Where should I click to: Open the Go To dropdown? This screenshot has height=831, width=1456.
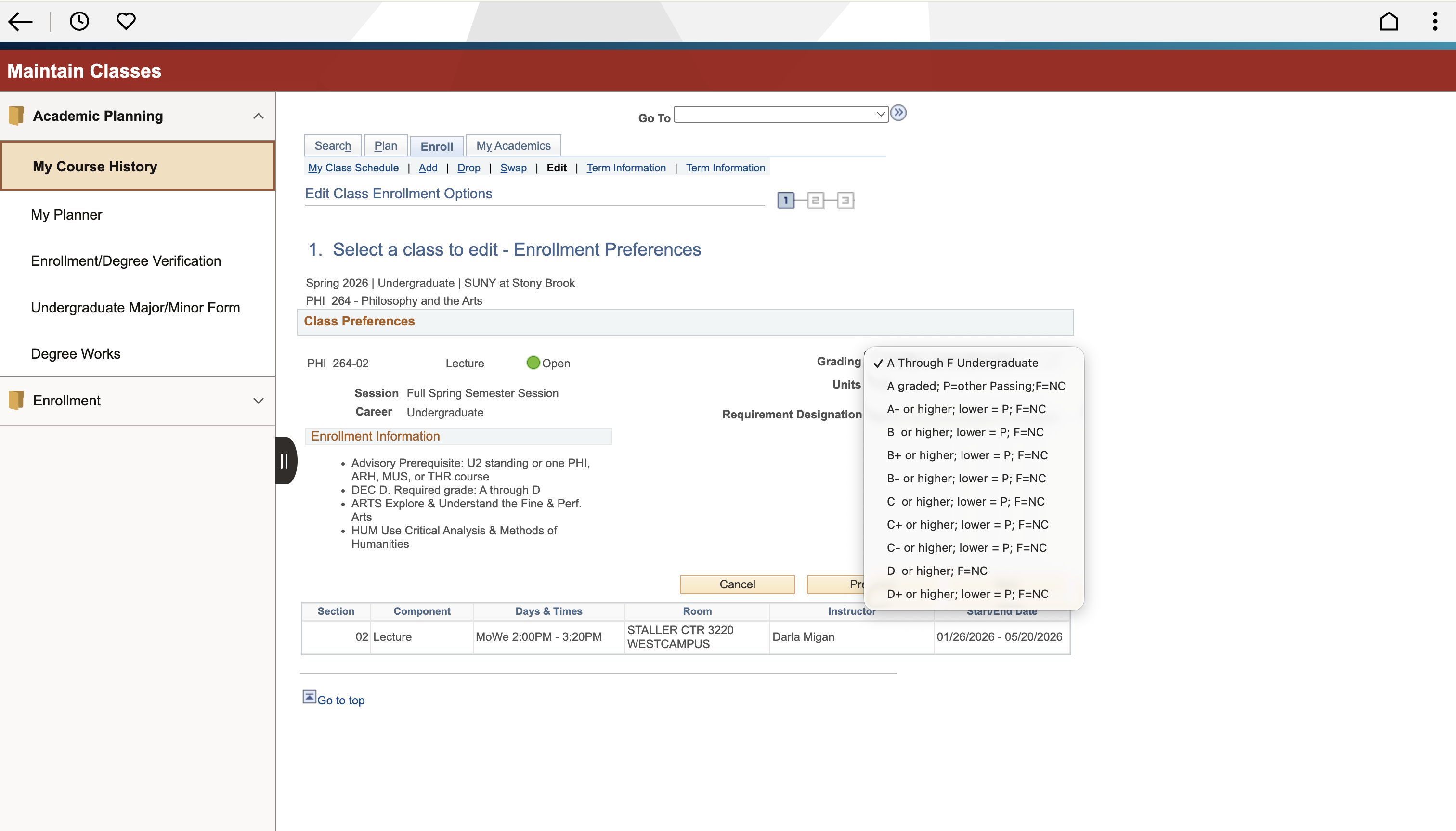(781, 114)
